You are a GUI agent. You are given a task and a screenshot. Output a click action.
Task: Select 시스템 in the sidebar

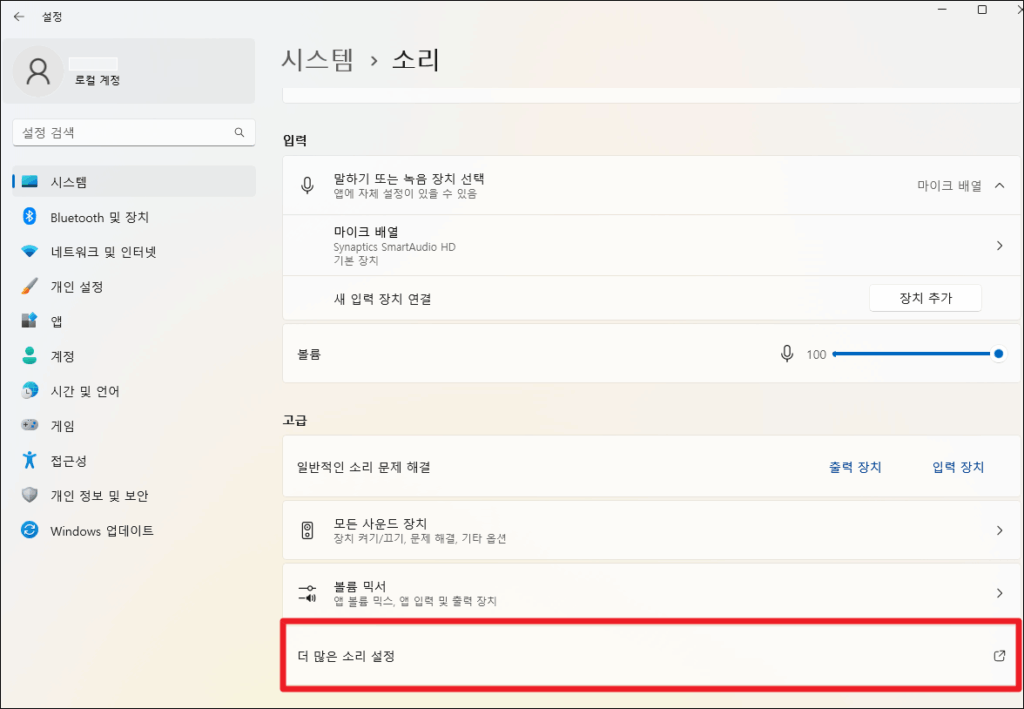[134, 181]
